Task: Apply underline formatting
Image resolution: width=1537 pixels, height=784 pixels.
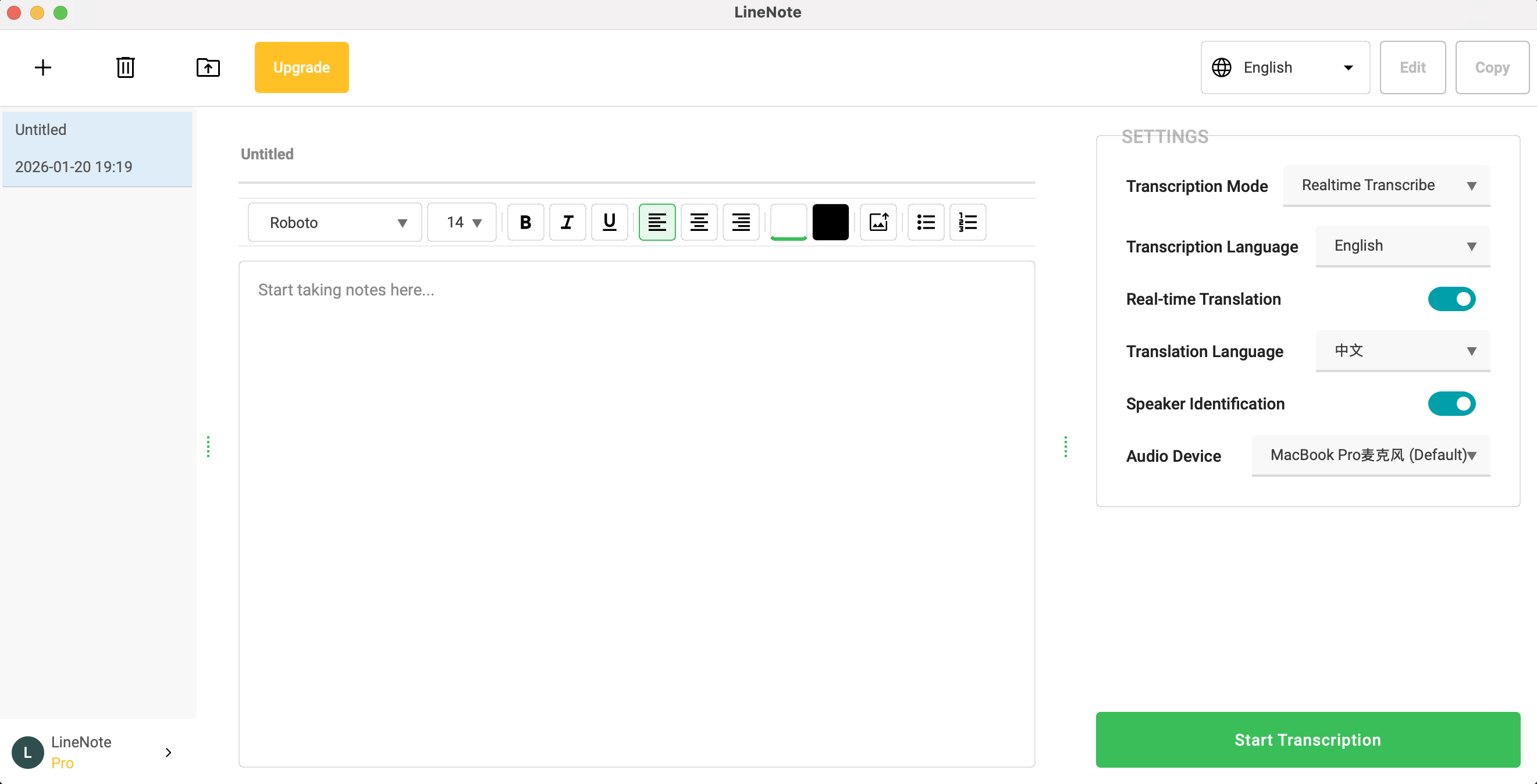Action: coord(609,223)
